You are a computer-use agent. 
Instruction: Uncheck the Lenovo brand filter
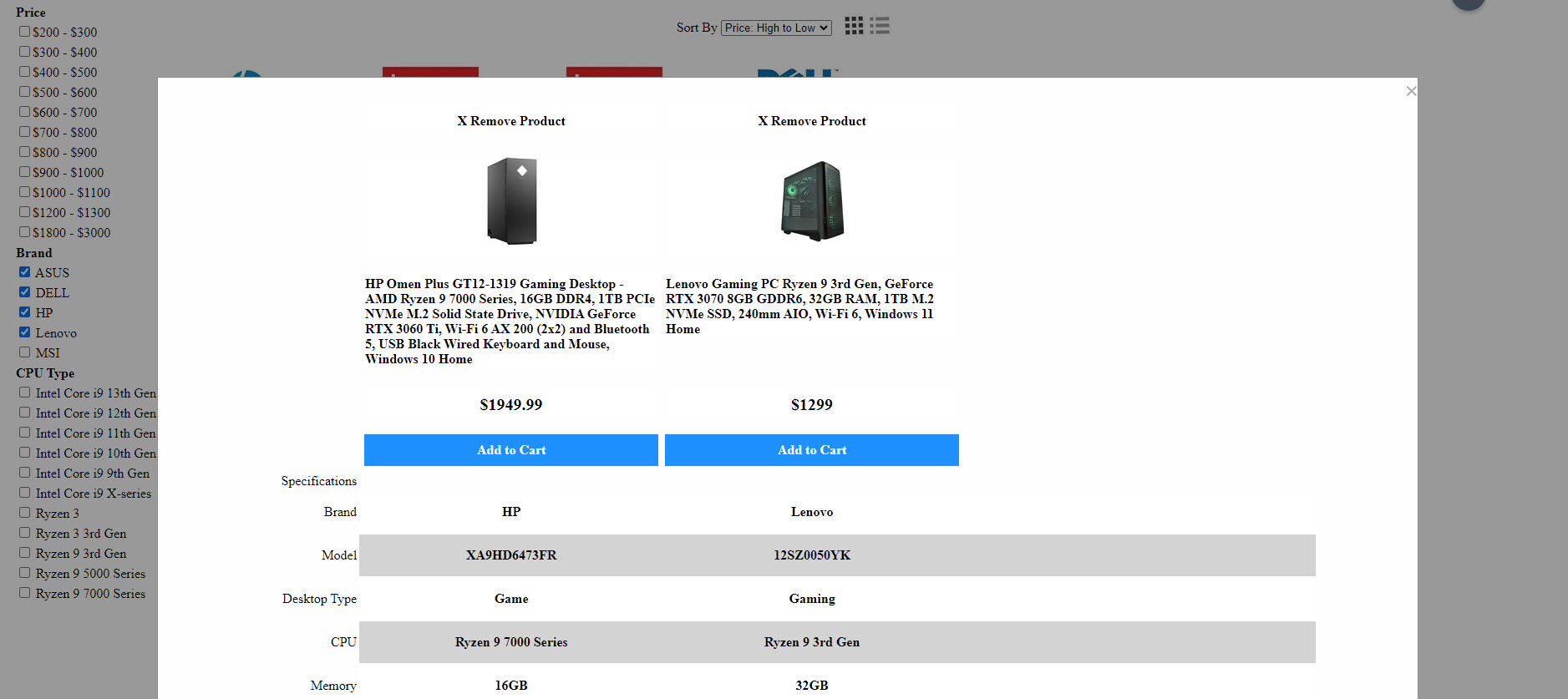click(25, 332)
